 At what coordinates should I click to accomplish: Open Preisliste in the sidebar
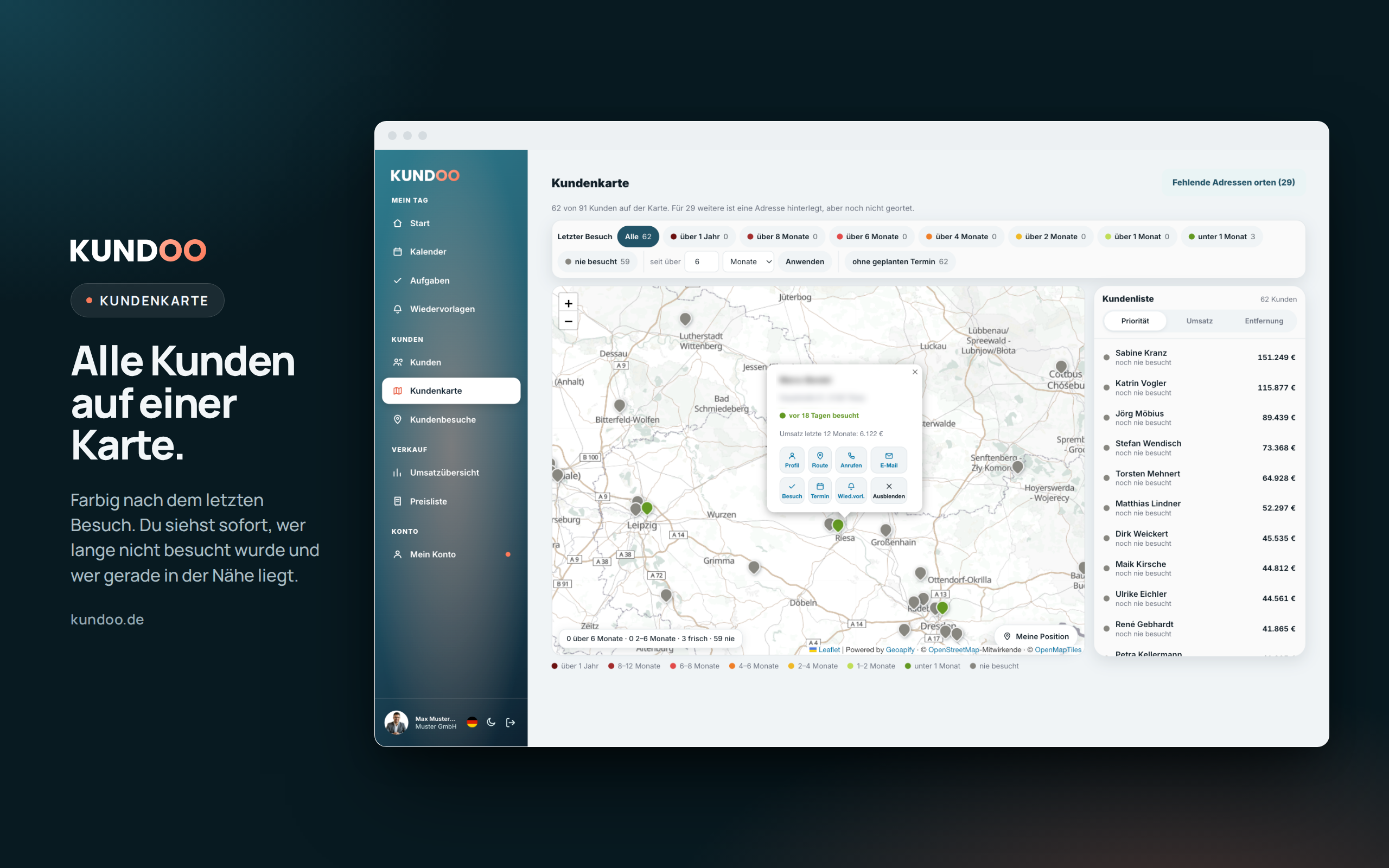click(451, 501)
